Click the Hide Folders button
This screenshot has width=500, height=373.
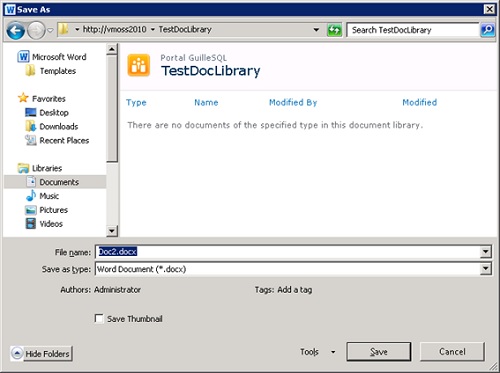[41, 353]
